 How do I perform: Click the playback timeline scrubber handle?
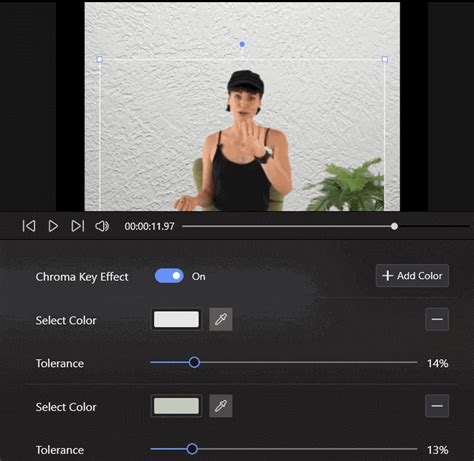(394, 227)
